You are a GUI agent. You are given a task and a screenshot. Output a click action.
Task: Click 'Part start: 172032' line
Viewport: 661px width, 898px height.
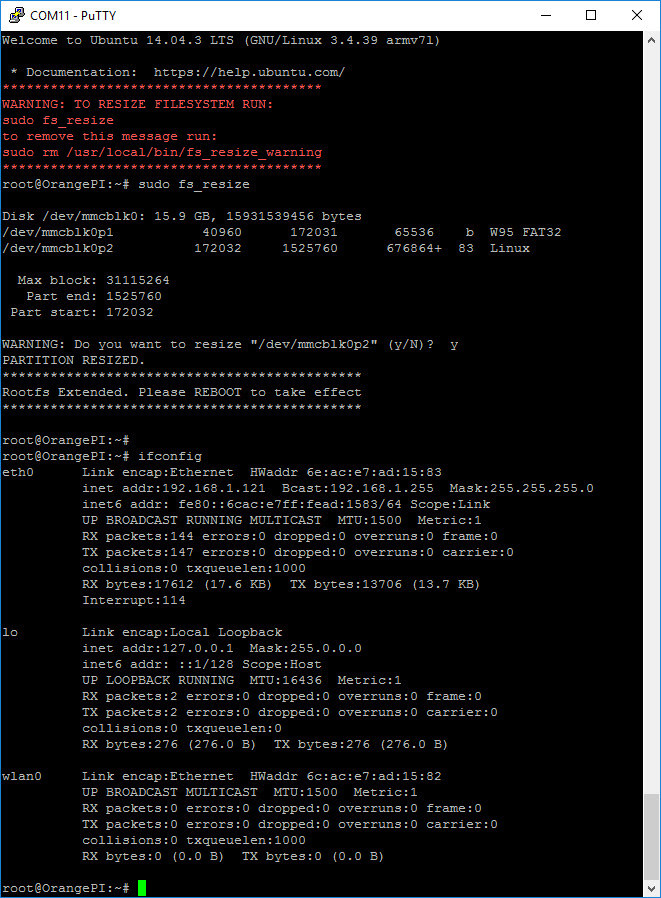82,312
